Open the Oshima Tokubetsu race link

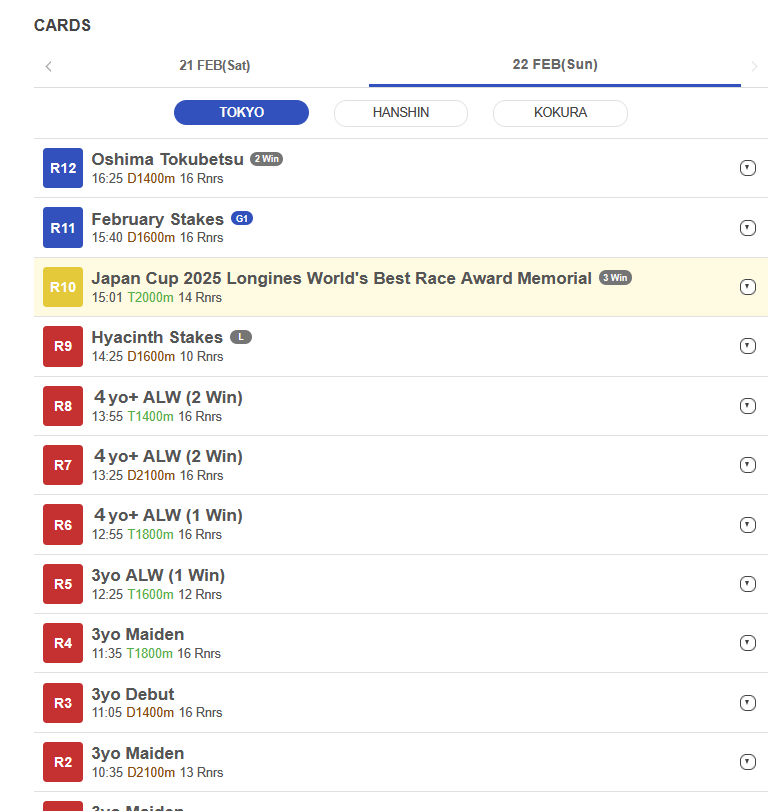pyautogui.click(x=168, y=159)
